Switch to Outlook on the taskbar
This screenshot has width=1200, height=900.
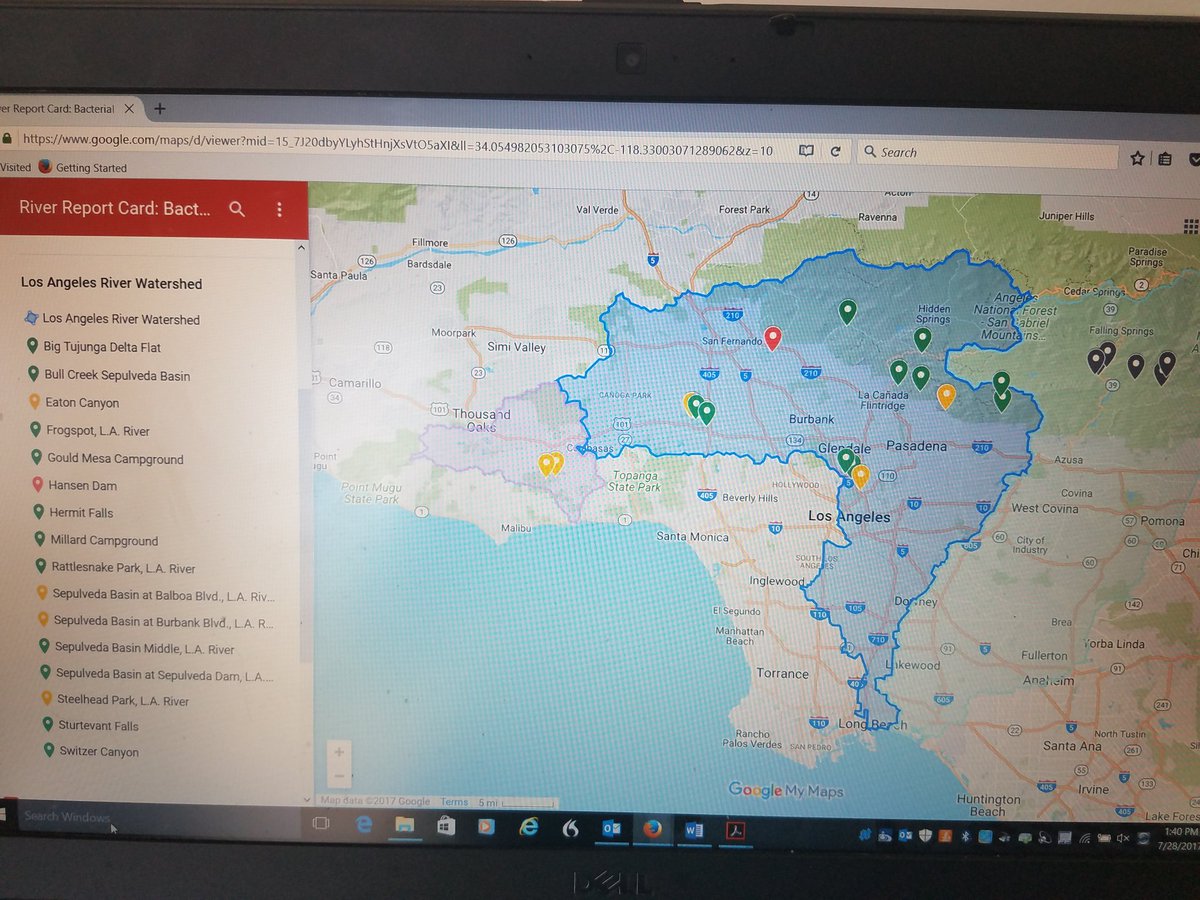[611, 829]
